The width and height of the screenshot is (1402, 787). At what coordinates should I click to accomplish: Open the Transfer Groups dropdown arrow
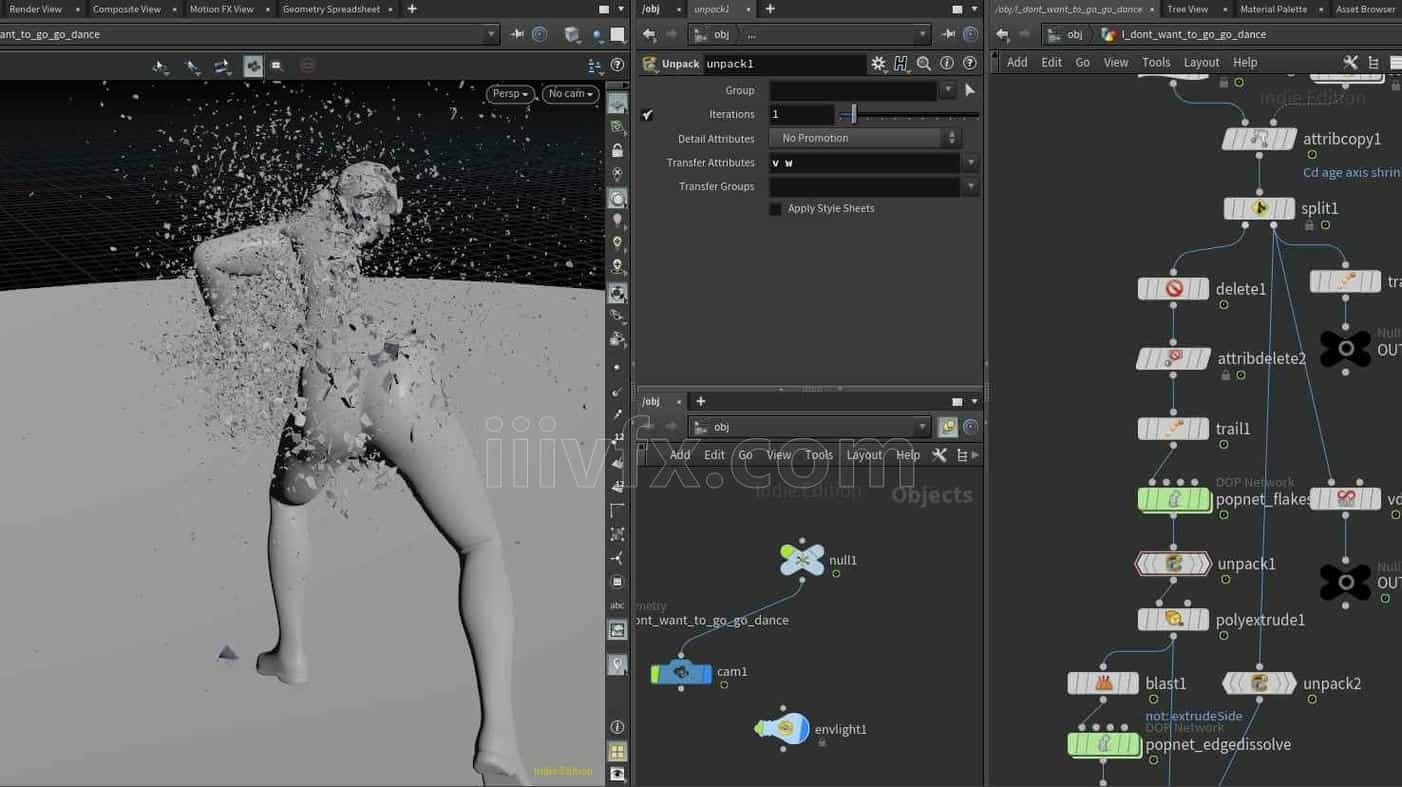pyautogui.click(x=970, y=186)
